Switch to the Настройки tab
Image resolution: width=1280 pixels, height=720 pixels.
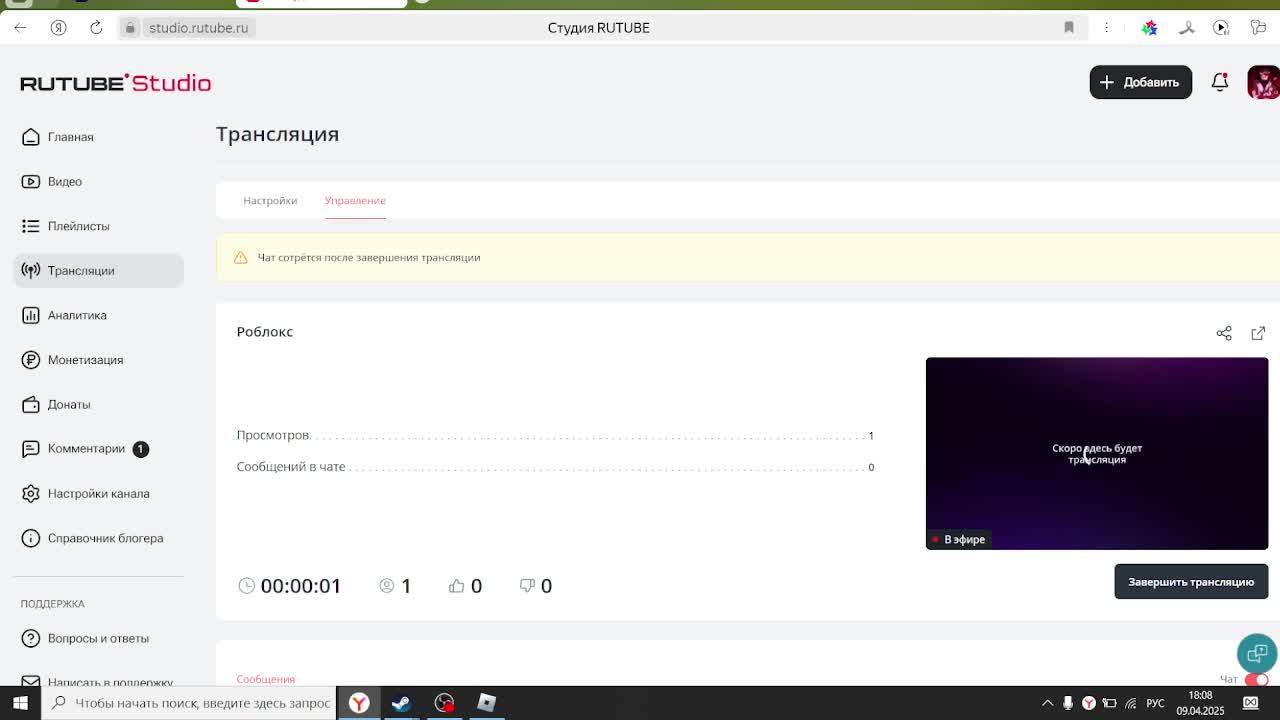coord(270,200)
